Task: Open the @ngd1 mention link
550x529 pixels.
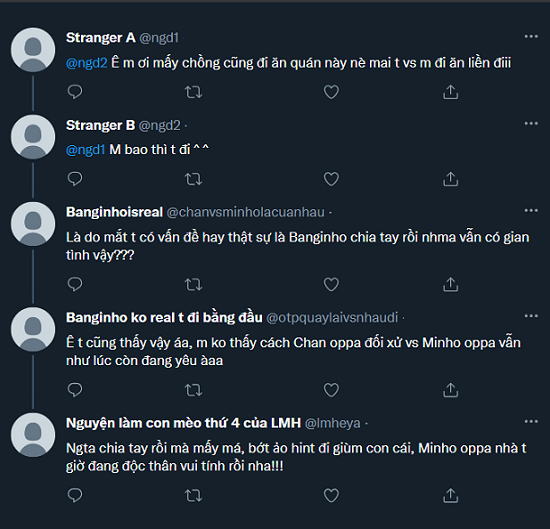Action: 86,150
